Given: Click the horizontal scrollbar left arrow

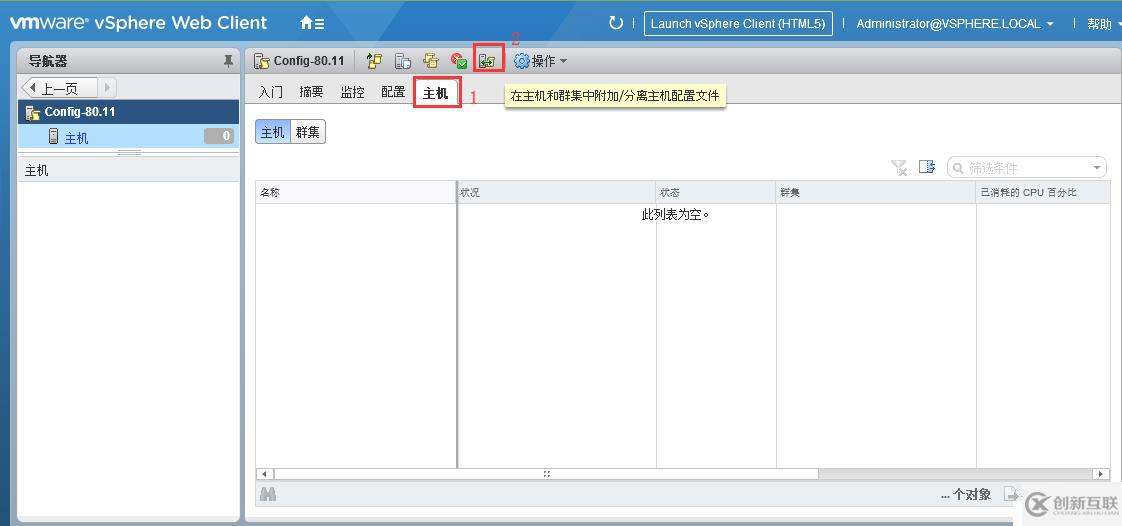Looking at the screenshot, I should point(265,474).
